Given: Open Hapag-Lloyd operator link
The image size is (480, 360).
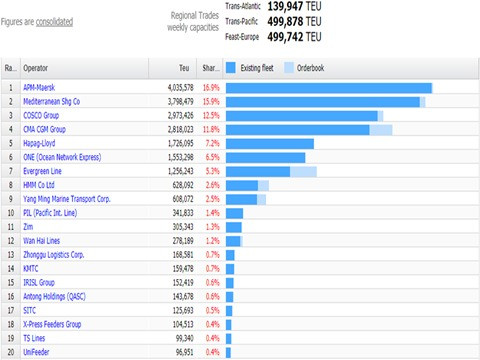Looking at the screenshot, I should coord(39,143).
